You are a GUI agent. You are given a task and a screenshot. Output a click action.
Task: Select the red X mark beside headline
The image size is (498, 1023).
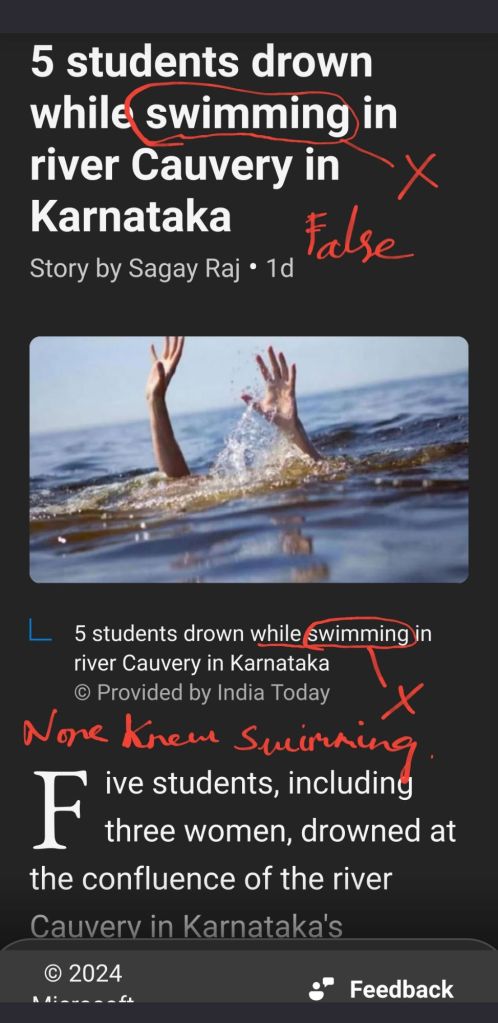coord(417,176)
